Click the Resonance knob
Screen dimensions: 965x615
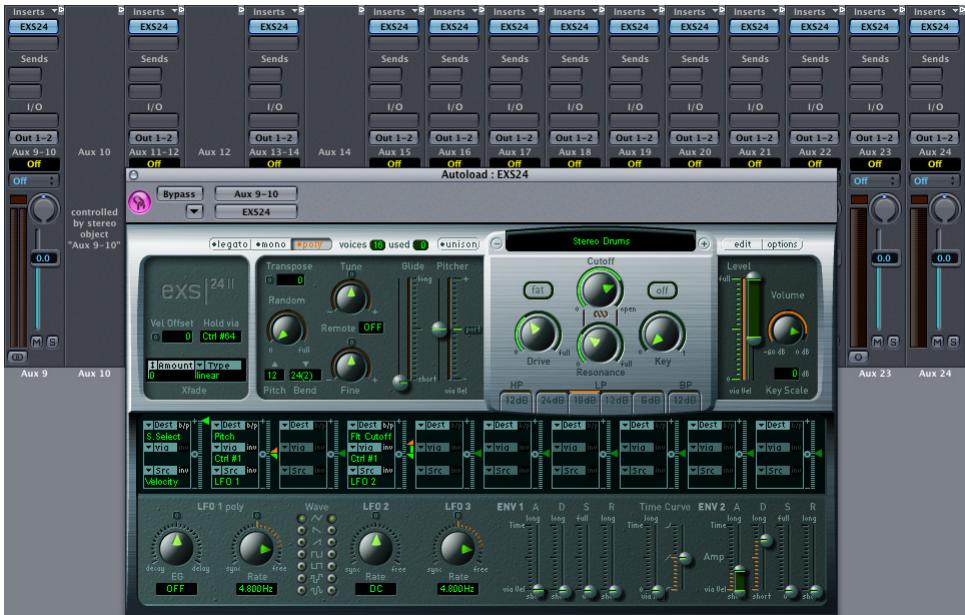coord(599,344)
